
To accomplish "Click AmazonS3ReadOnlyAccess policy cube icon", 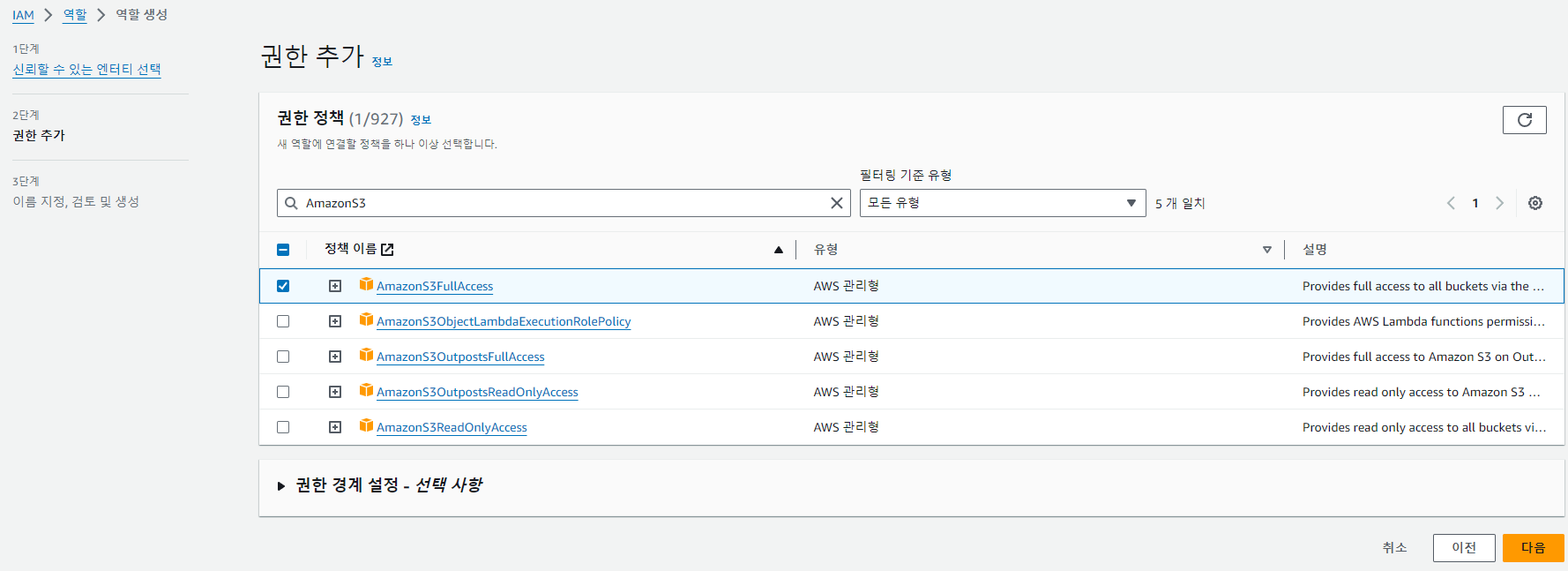I will pos(366,425).
